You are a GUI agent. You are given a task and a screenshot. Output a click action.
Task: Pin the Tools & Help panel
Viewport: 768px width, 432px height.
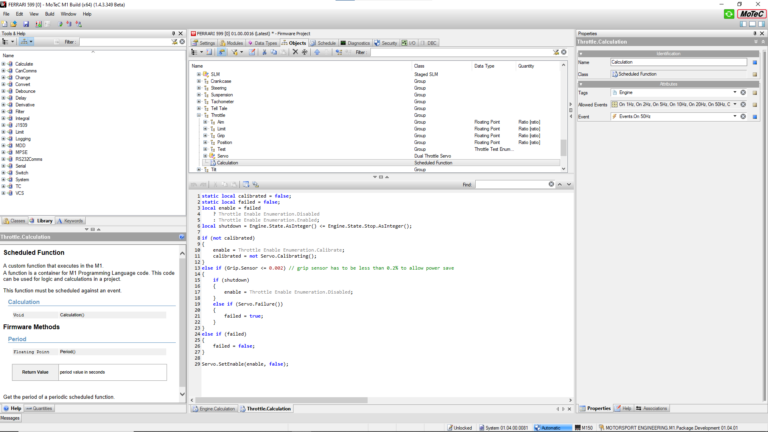tap(173, 33)
